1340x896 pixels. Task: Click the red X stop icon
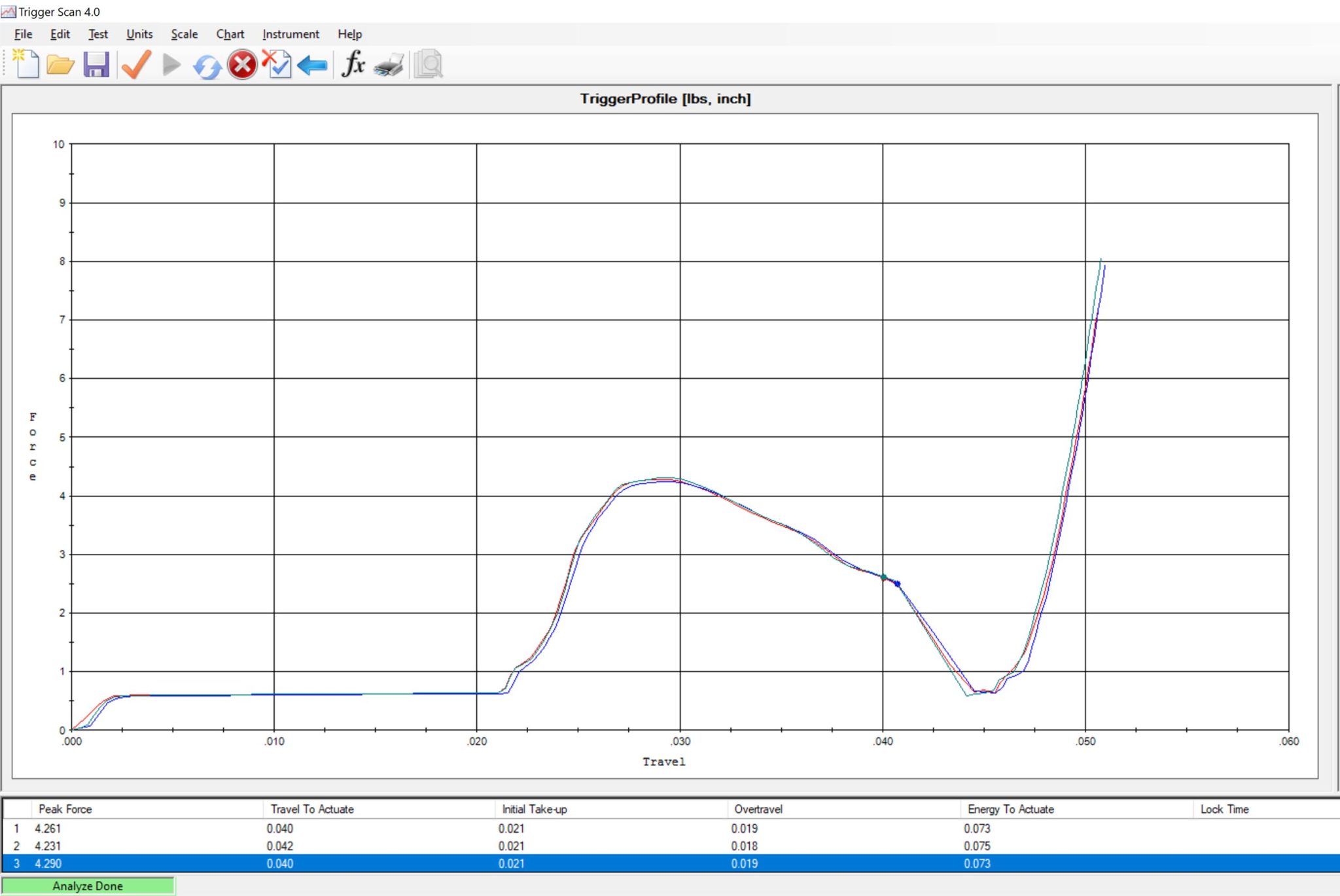tap(242, 65)
